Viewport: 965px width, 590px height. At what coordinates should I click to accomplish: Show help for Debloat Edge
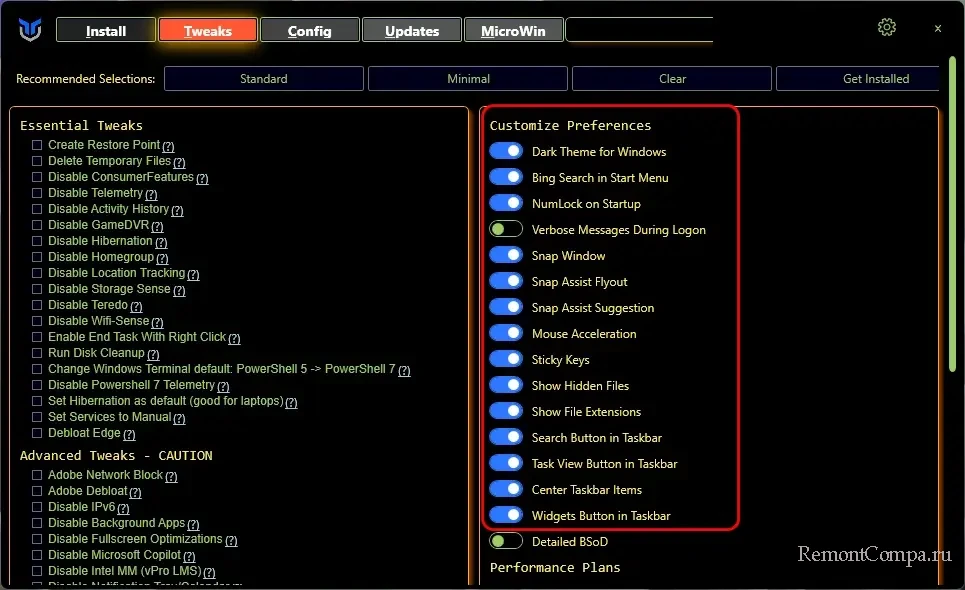(x=129, y=434)
